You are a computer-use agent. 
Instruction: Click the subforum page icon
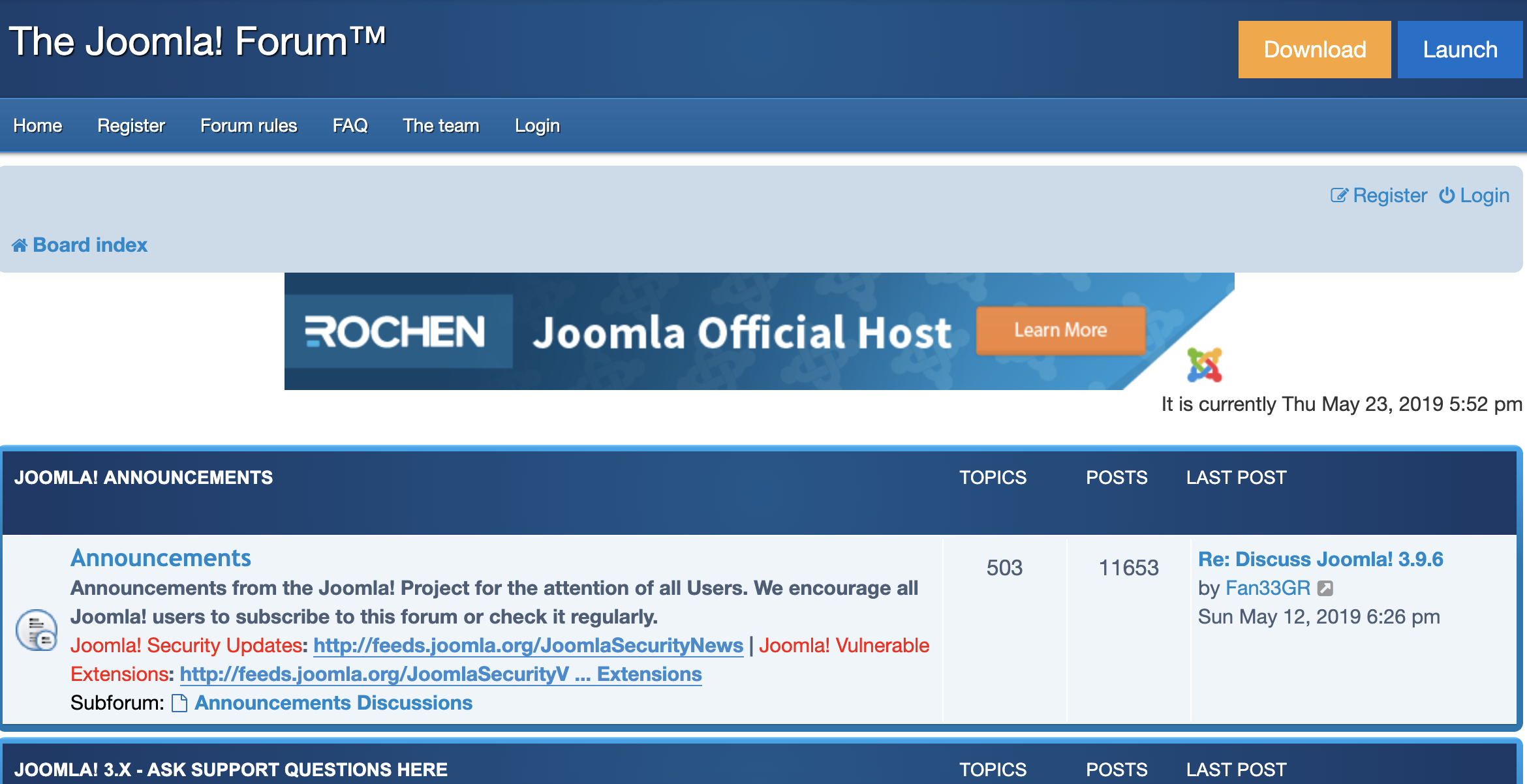179,703
